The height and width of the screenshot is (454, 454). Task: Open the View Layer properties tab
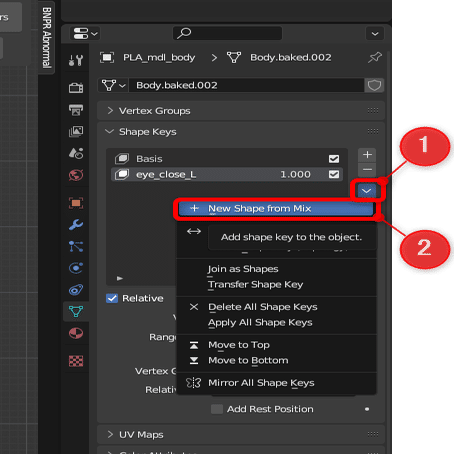76,131
